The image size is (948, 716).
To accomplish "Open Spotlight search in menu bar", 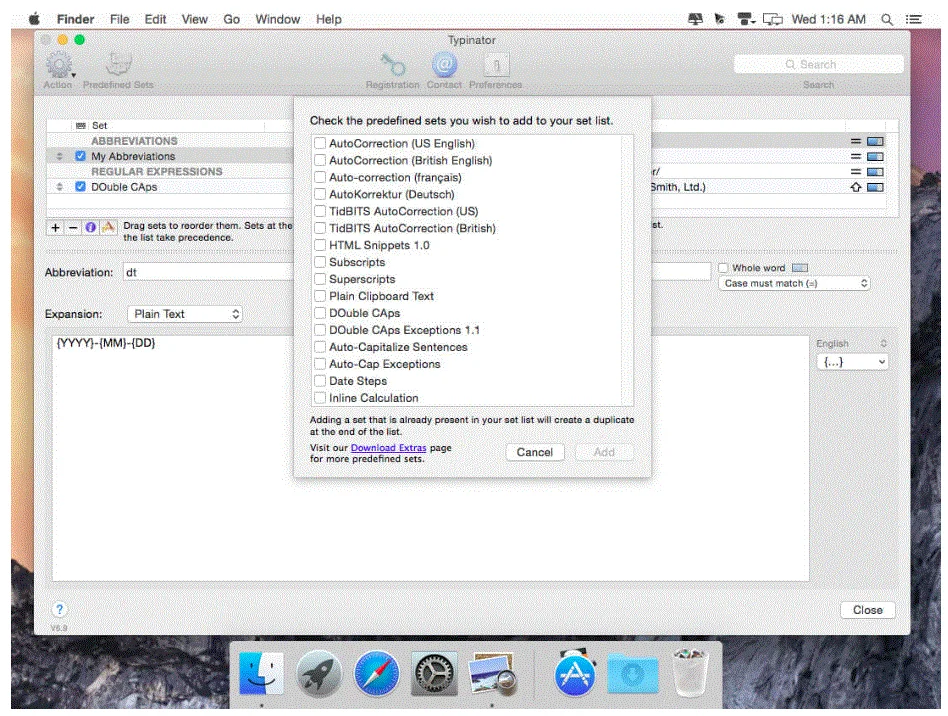I will (887, 19).
